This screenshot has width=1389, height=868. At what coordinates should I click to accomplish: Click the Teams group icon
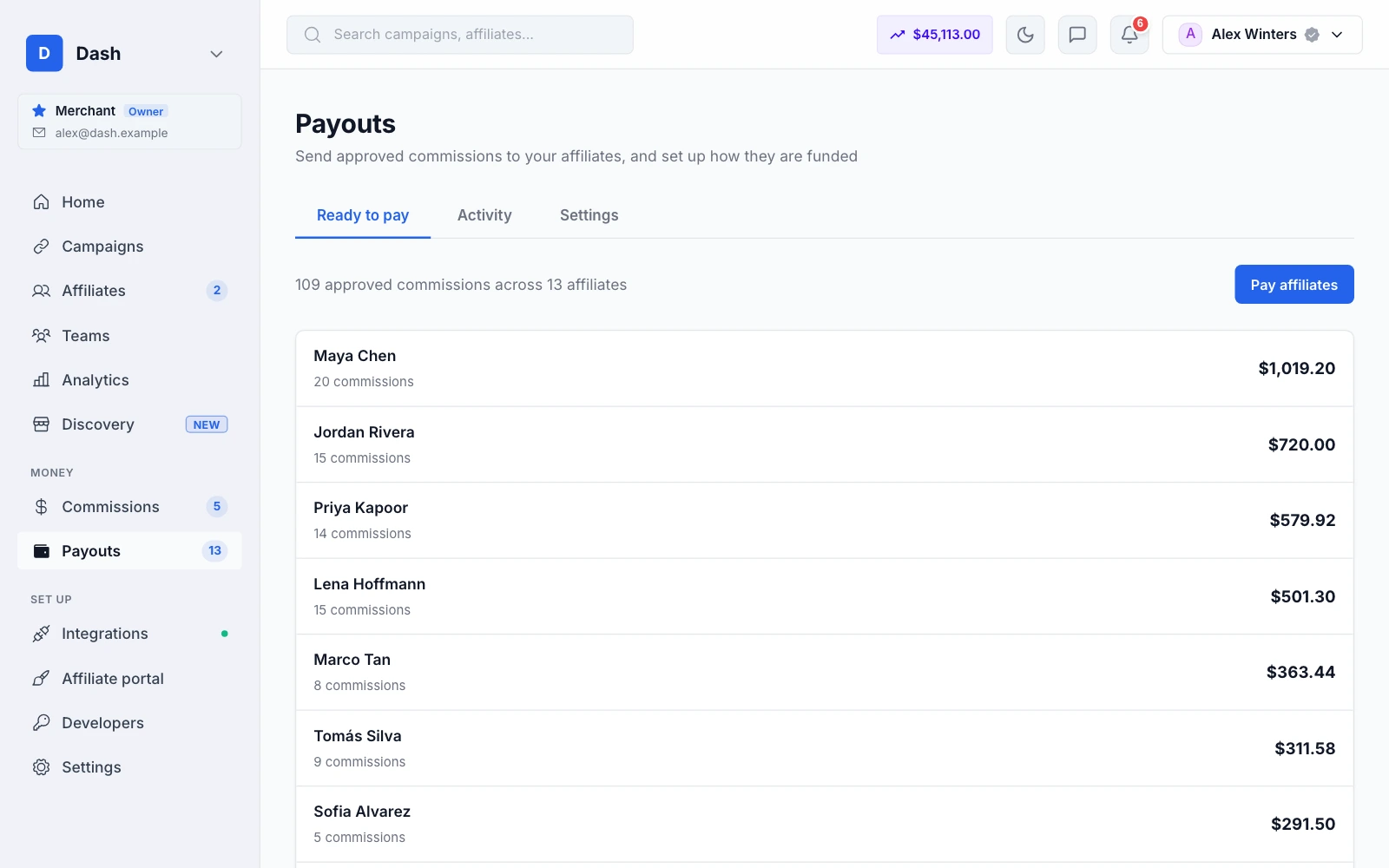coord(41,335)
